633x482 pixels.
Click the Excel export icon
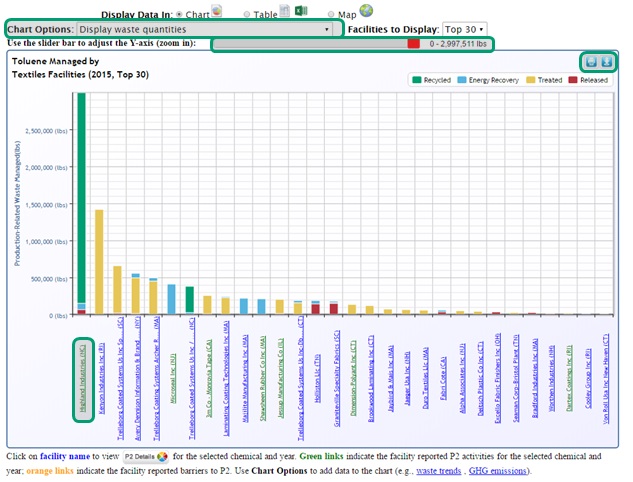pyautogui.click(x=301, y=11)
